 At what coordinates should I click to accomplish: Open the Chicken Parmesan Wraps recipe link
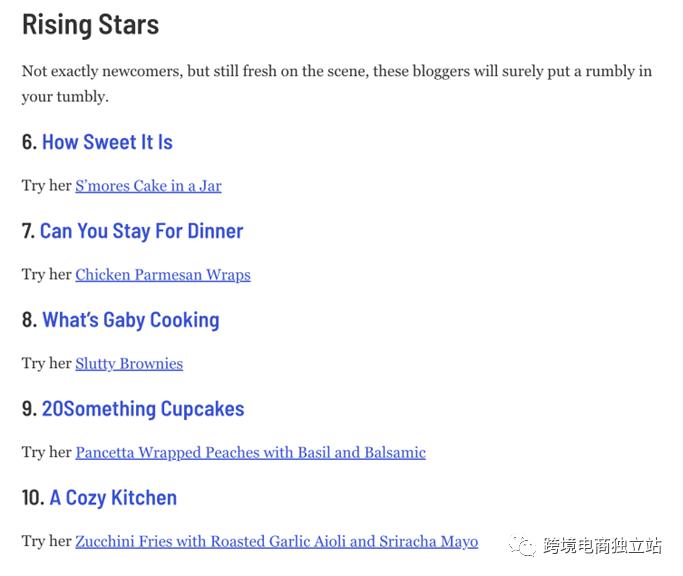pyautogui.click(x=163, y=275)
